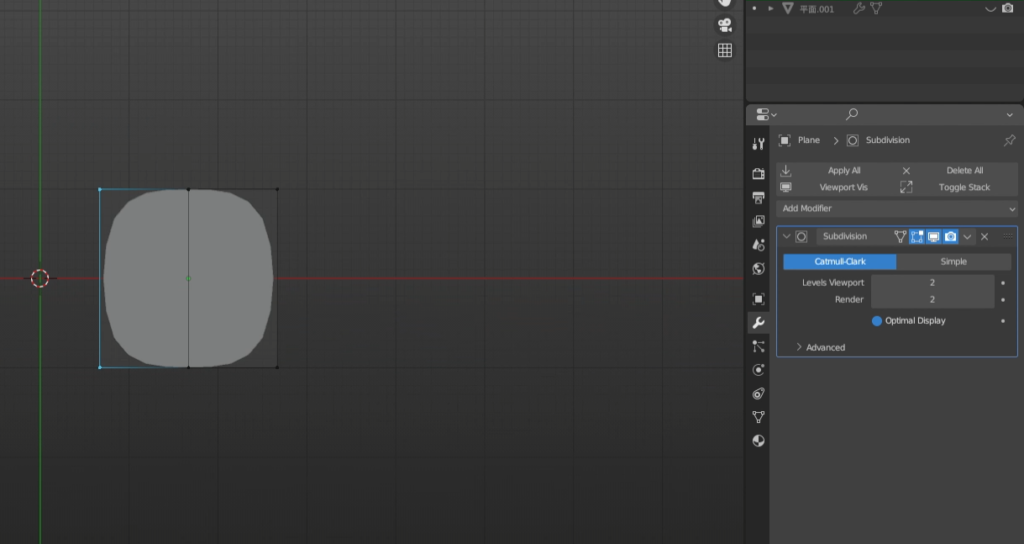Open the Add Modifier dropdown
Screen dimensions: 1024x544
tap(897, 208)
